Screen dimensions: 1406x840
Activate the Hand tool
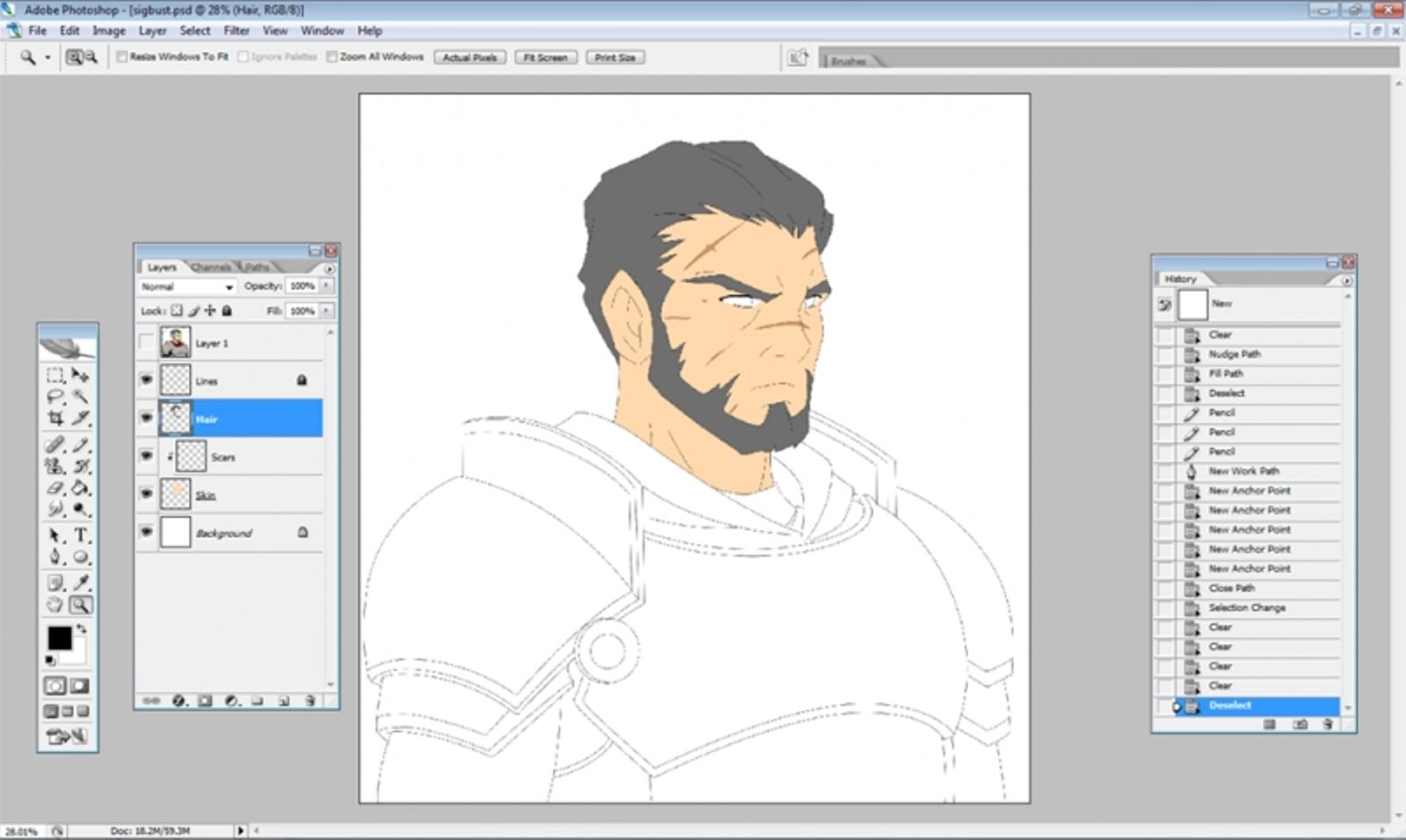[x=55, y=605]
